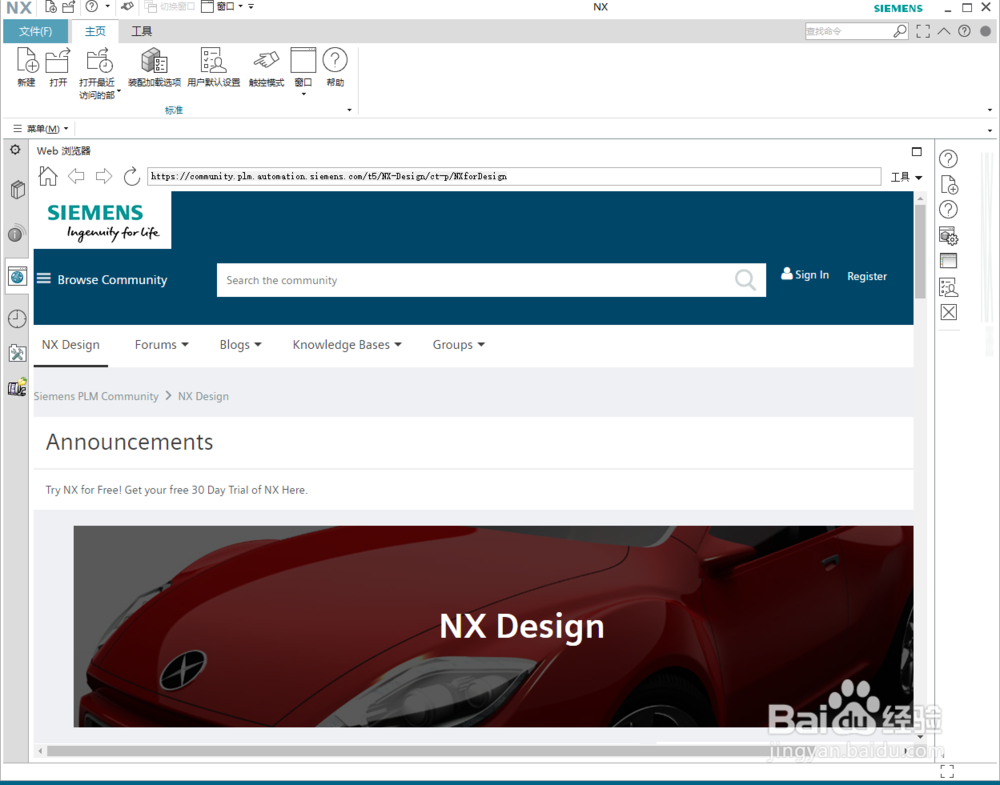
Task: Toggle full screen mode icon in ribbon
Action: click(923, 31)
